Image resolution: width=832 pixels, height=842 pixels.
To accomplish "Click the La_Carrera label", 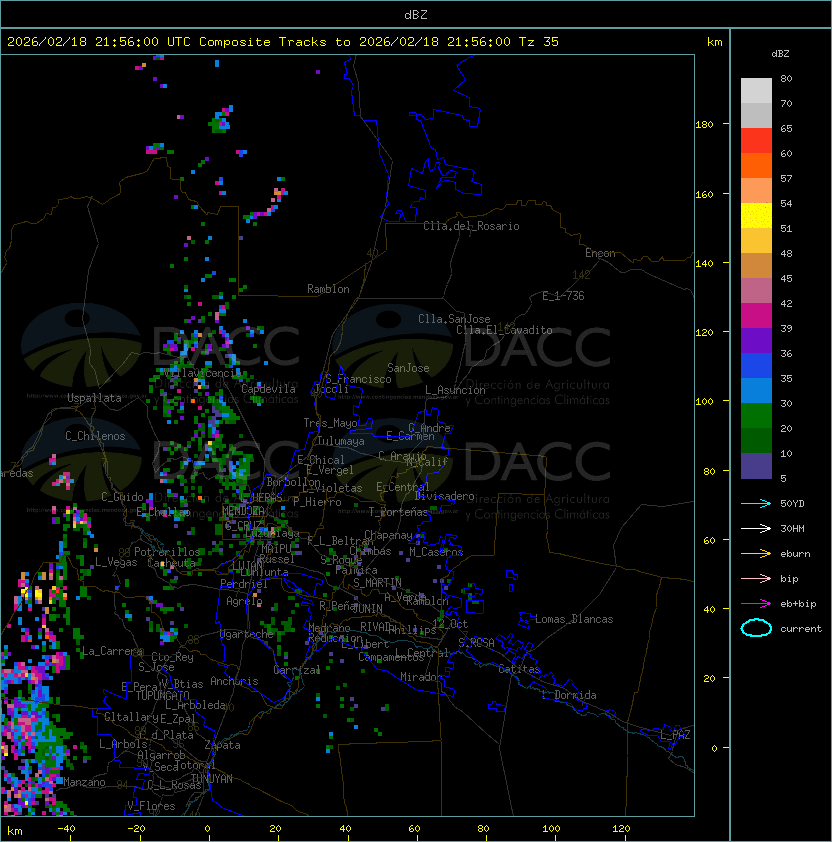I will (112, 651).
